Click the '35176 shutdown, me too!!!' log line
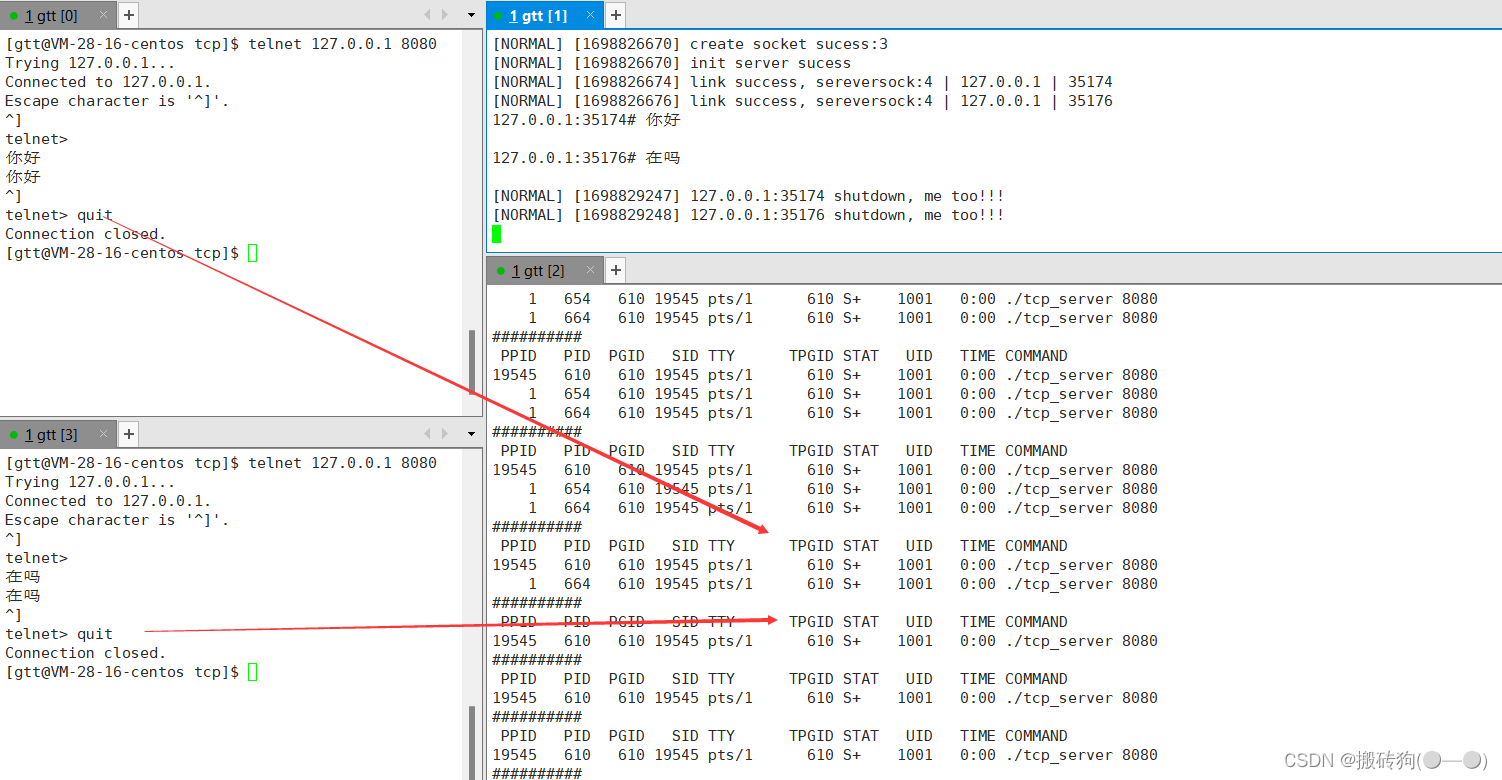 click(748, 215)
